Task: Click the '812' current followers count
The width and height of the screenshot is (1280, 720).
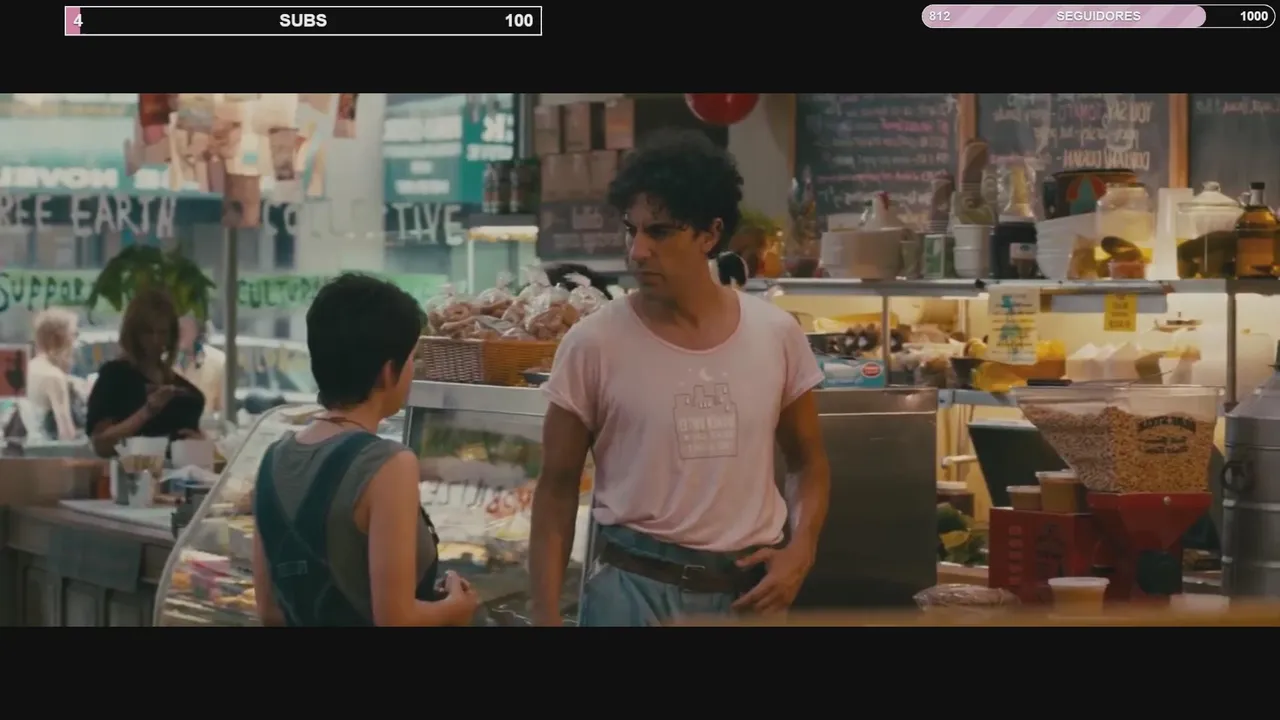Action: (x=939, y=16)
